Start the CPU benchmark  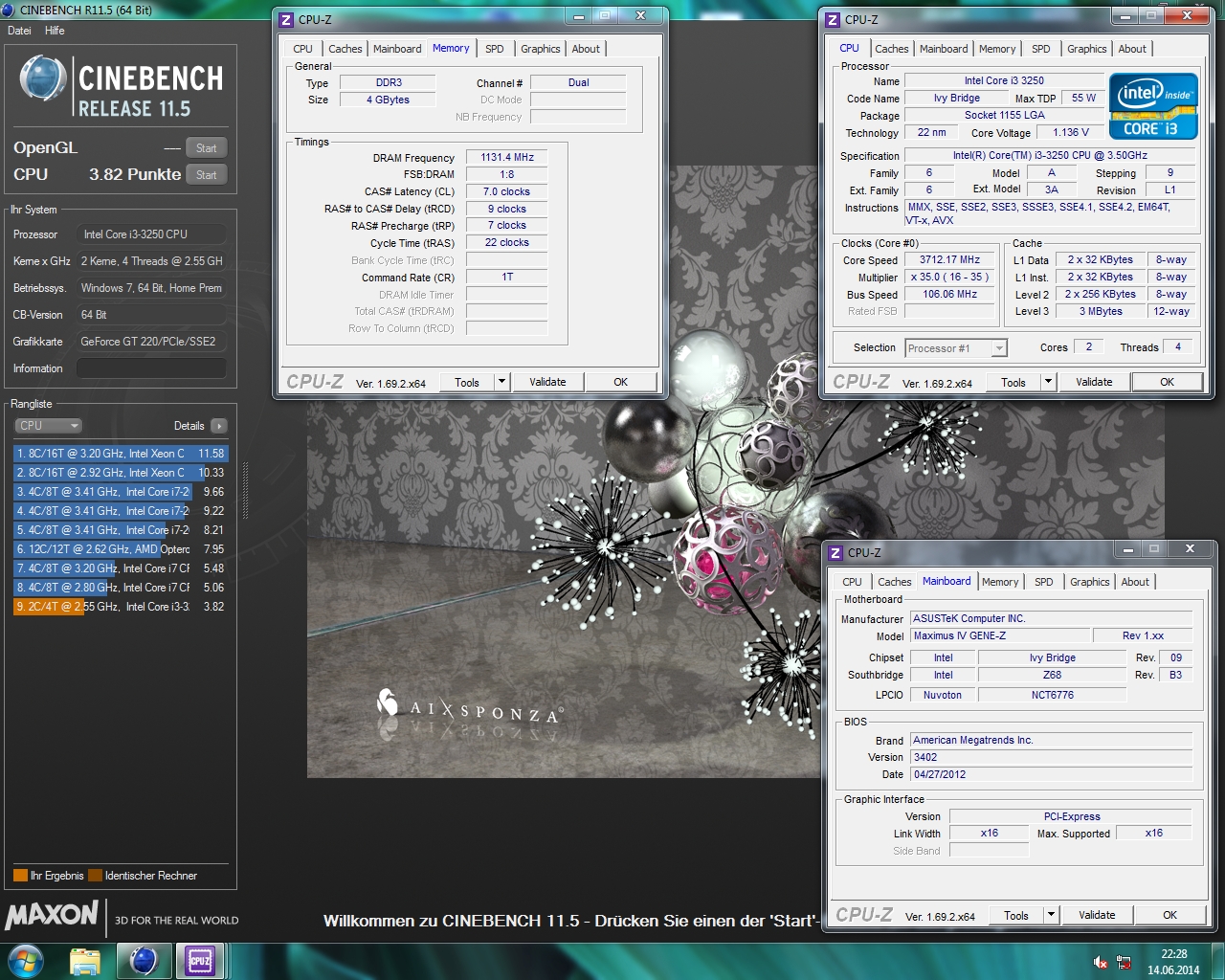point(206,175)
